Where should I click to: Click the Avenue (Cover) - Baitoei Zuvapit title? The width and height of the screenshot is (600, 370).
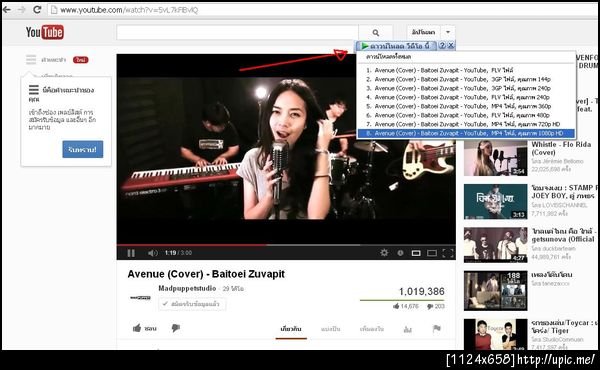206,274
